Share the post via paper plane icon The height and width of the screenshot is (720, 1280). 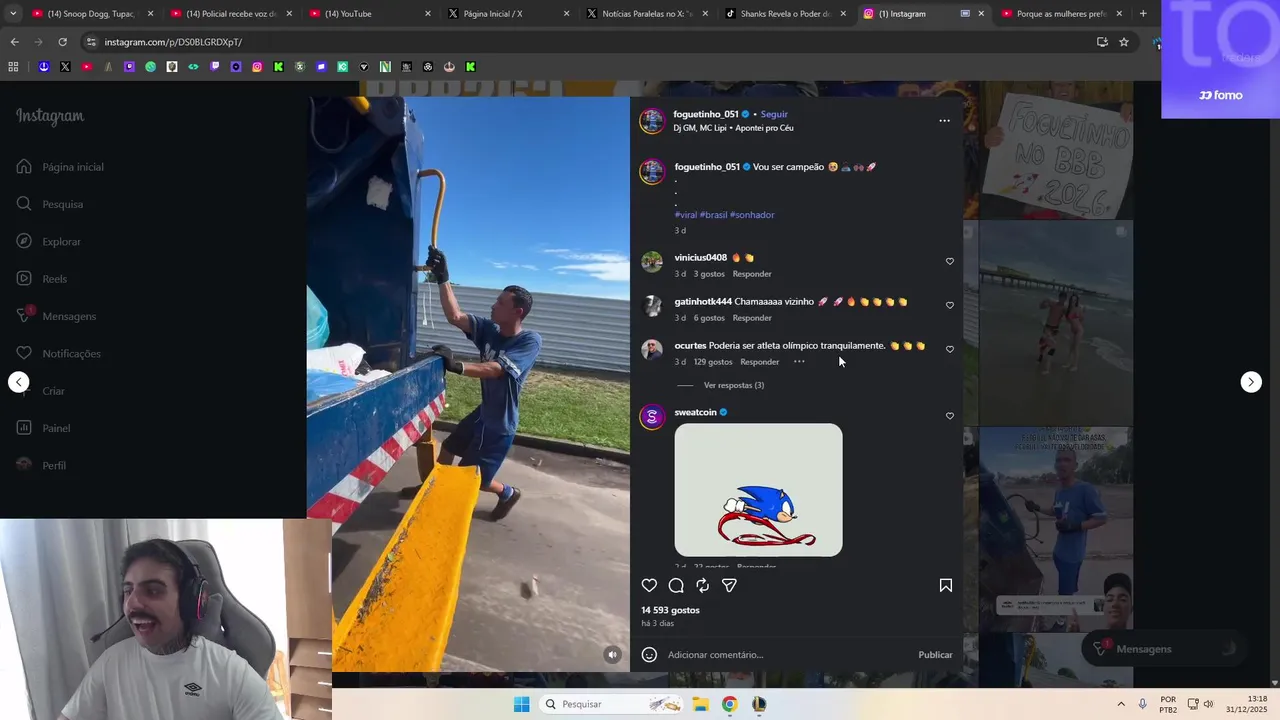pyautogui.click(x=729, y=586)
